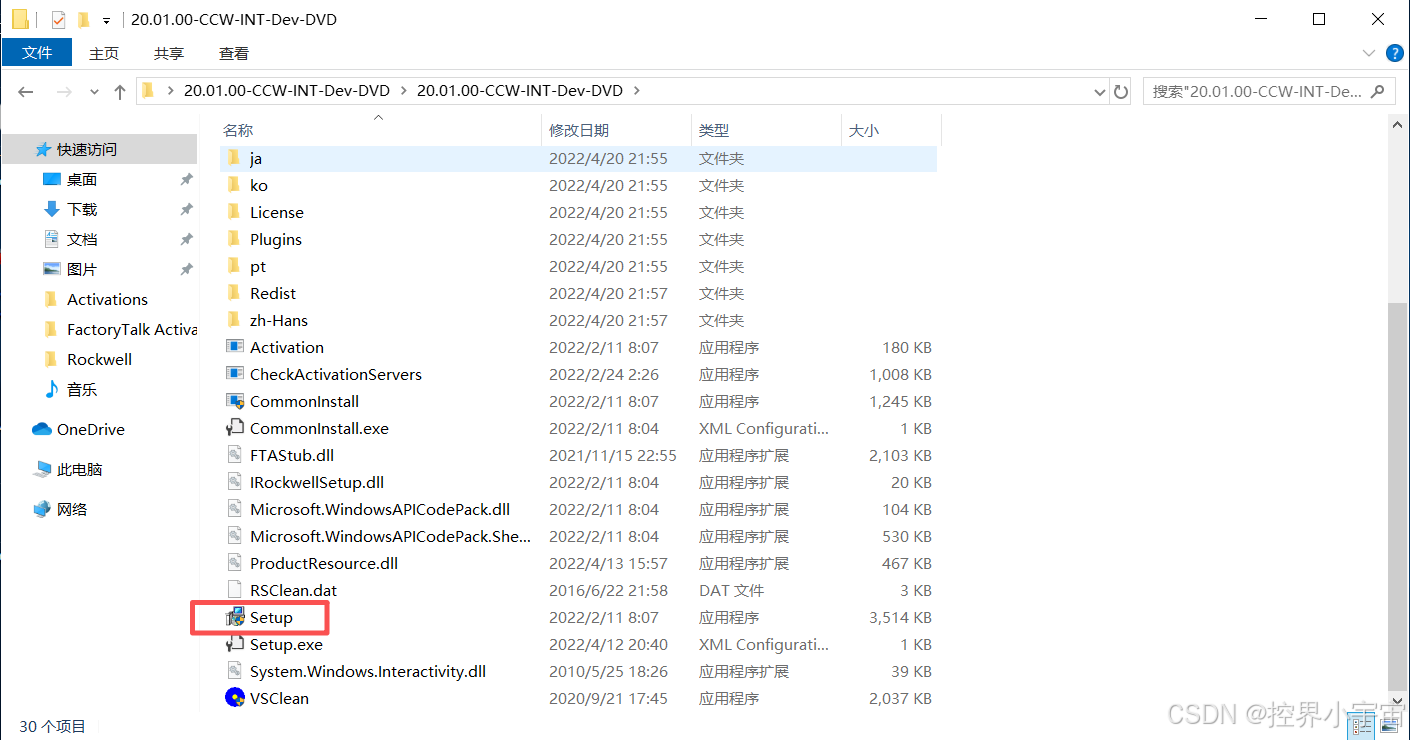Open OneDrive from the sidebar

(x=87, y=429)
